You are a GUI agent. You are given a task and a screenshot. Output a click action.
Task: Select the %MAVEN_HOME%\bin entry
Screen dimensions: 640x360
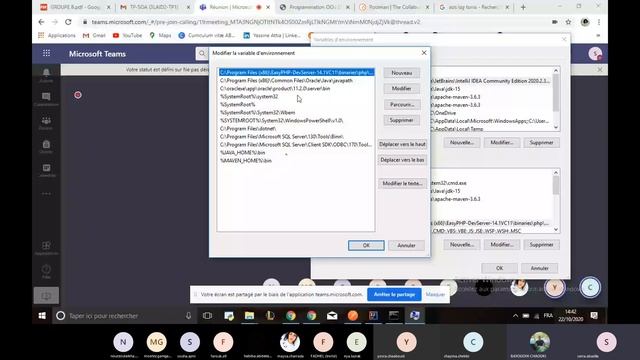(x=296, y=160)
